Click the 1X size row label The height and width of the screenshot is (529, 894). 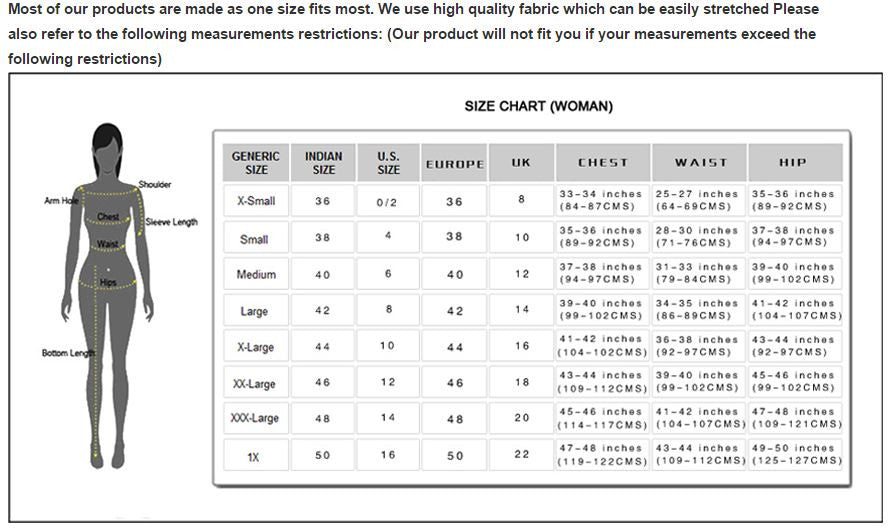pos(254,457)
